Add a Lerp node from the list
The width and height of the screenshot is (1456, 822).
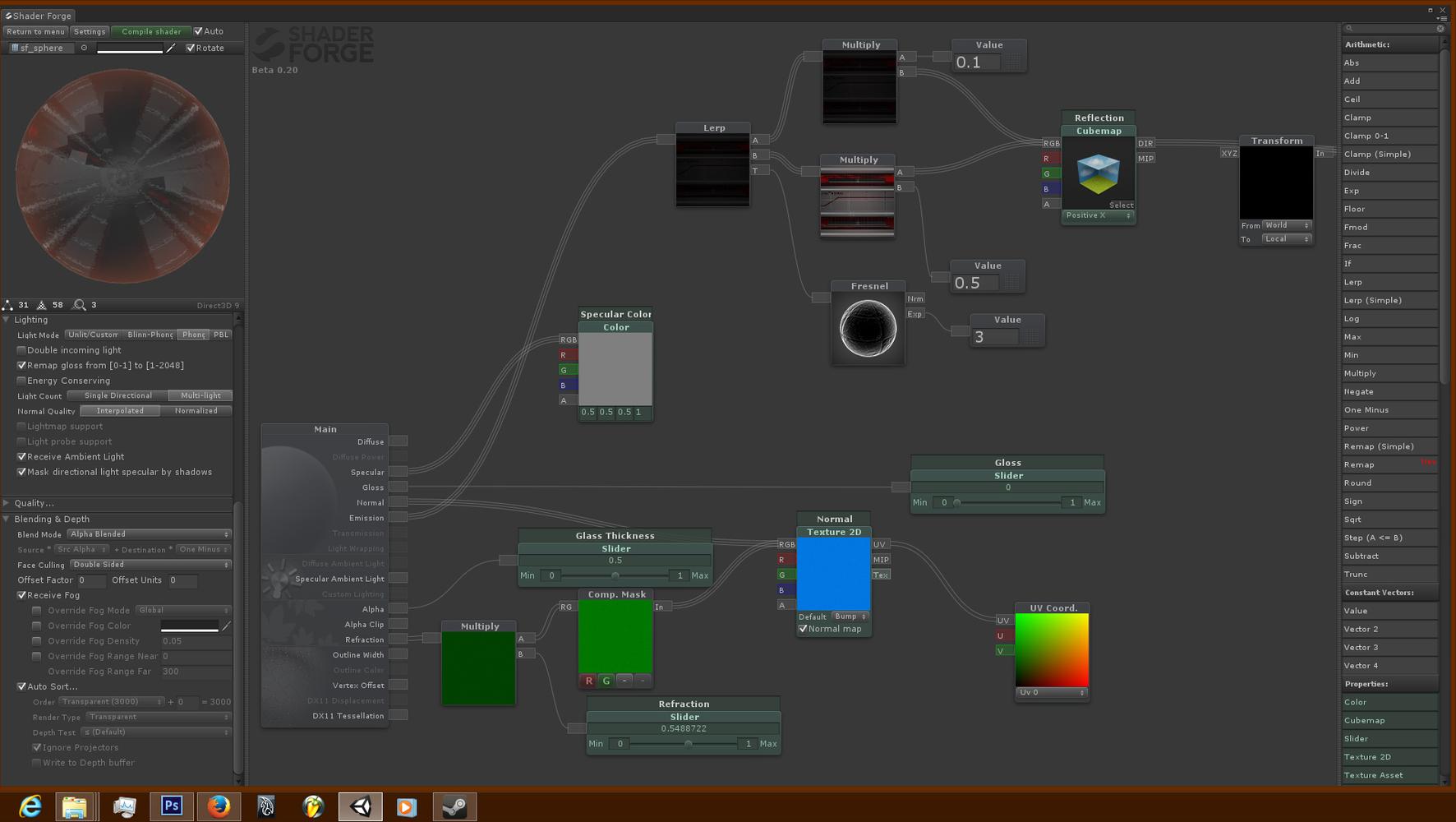coord(1390,282)
